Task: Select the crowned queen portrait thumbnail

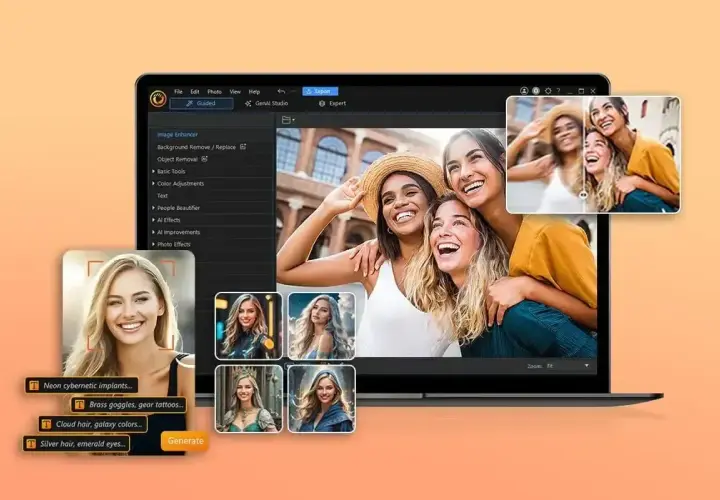Action: pyautogui.click(x=248, y=399)
